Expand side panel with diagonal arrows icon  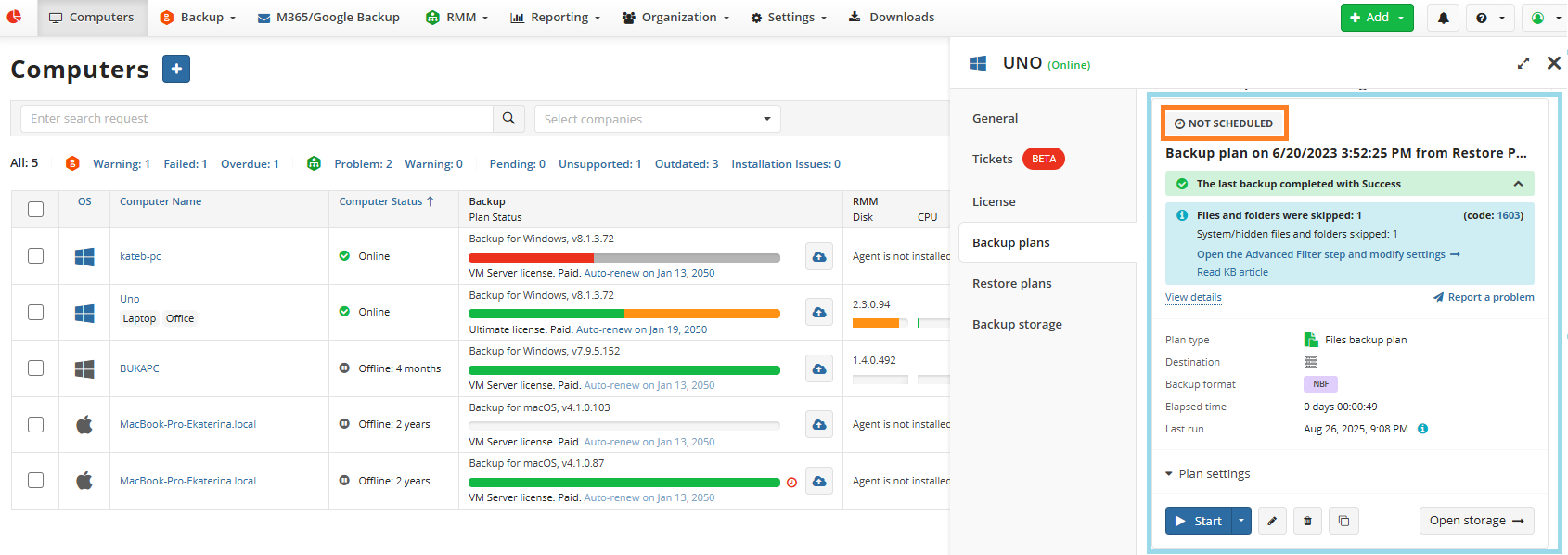1523,63
